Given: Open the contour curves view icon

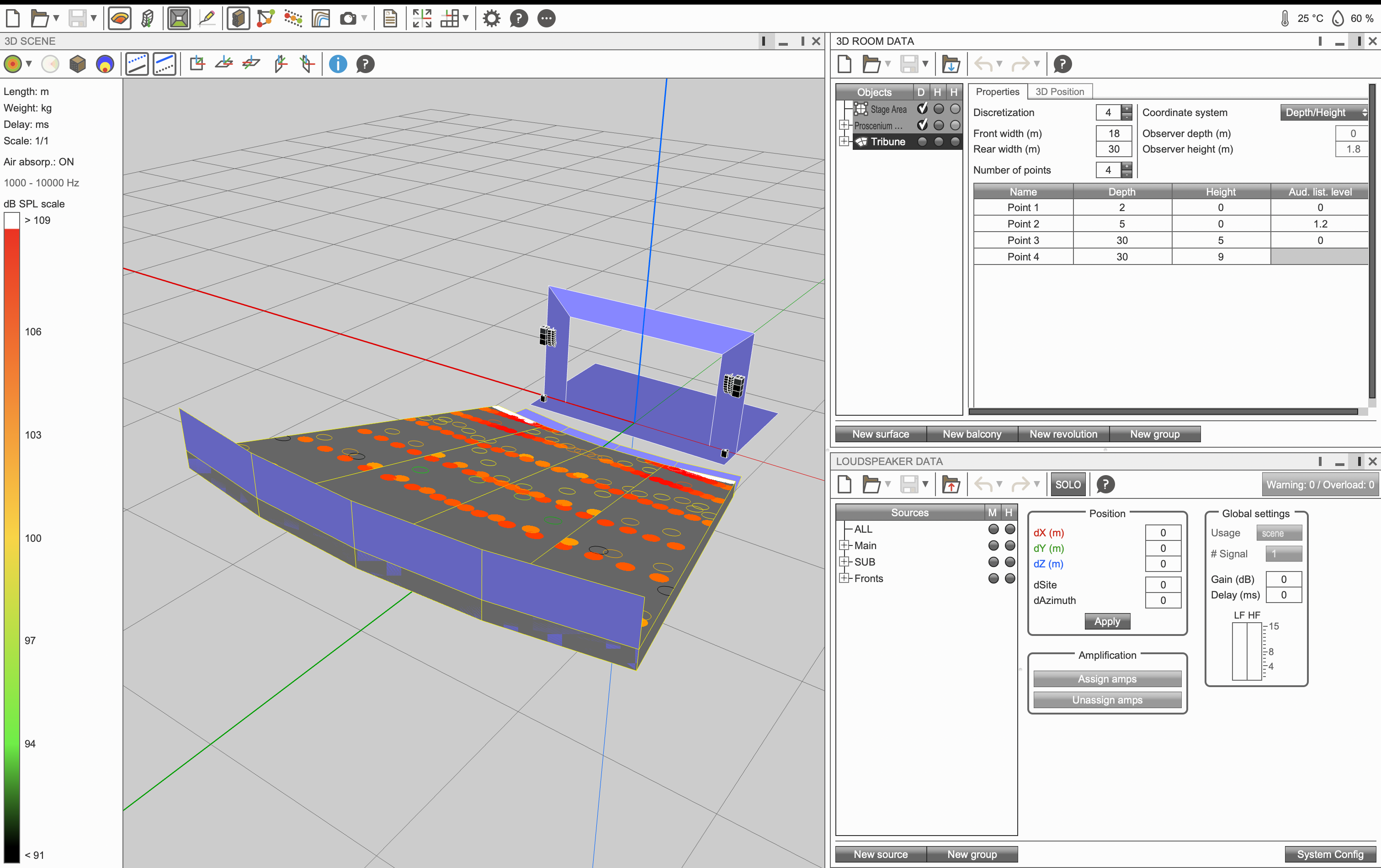Looking at the screenshot, I should [x=321, y=18].
